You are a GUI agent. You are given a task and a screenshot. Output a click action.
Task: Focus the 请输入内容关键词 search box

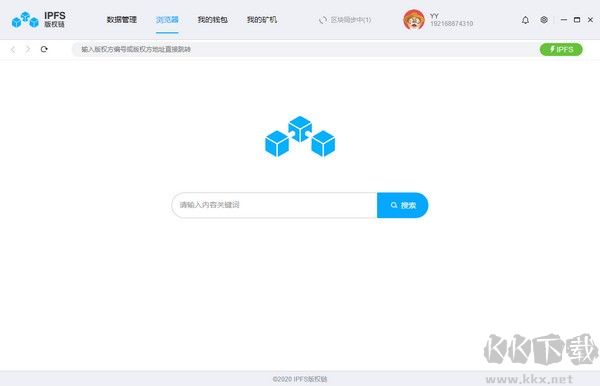click(274, 205)
